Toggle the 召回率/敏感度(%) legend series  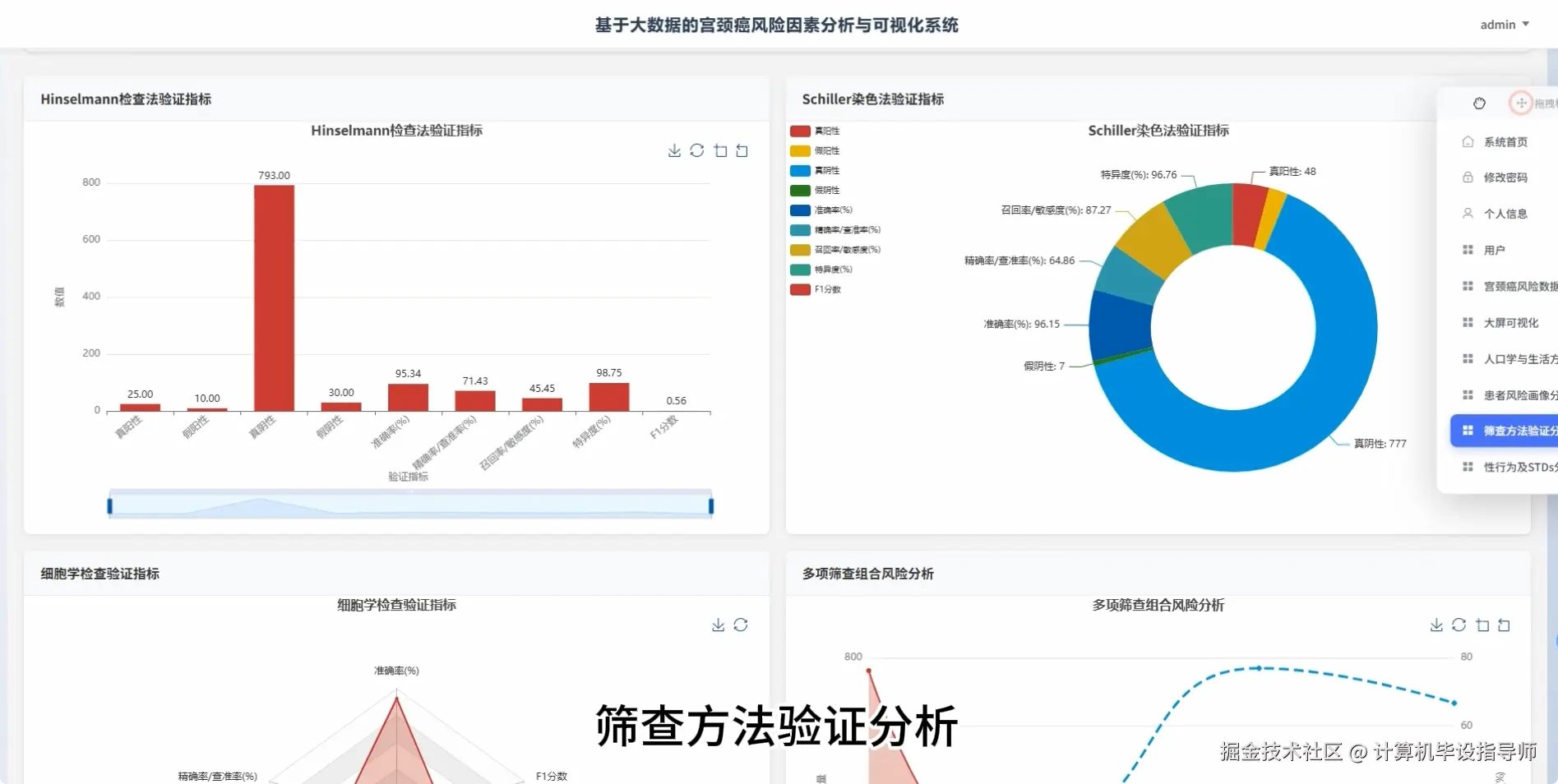click(x=835, y=249)
